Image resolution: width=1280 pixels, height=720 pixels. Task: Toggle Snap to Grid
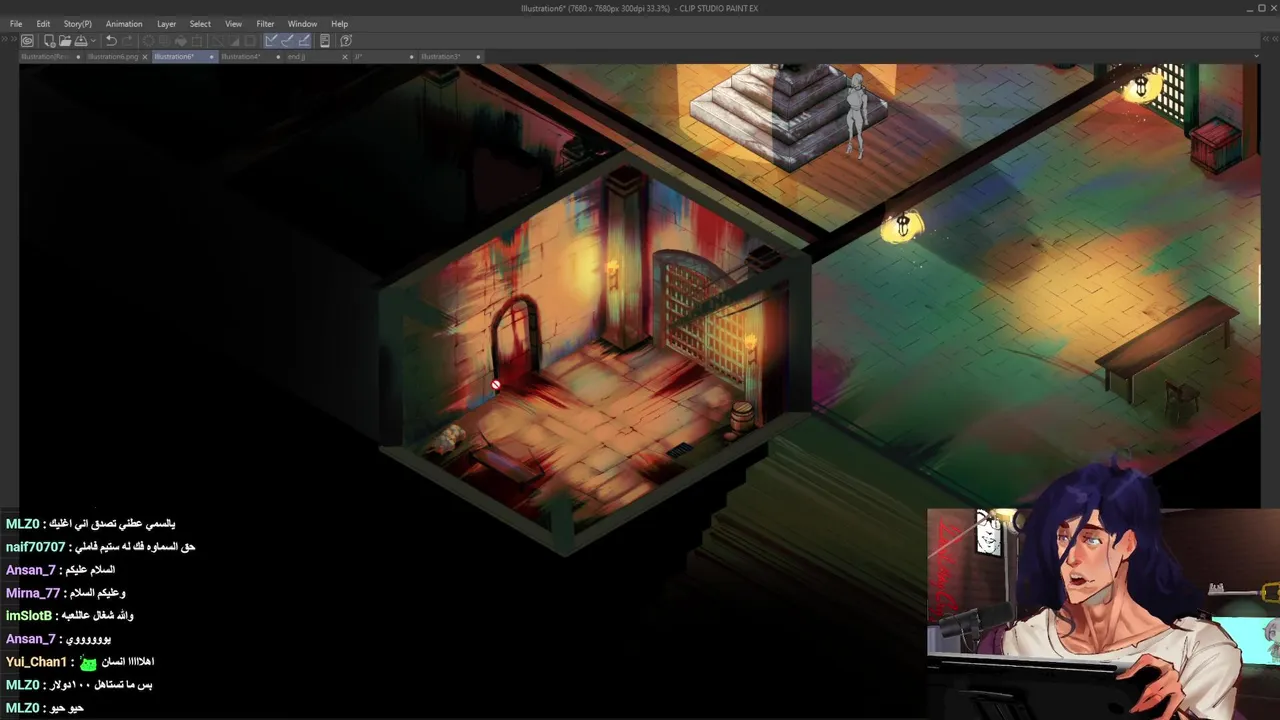(x=304, y=41)
